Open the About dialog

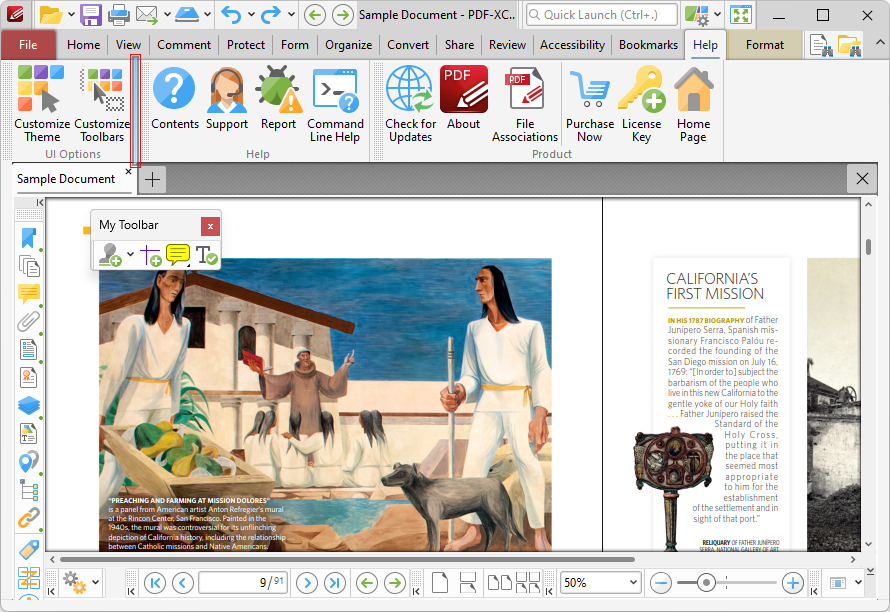[464, 98]
